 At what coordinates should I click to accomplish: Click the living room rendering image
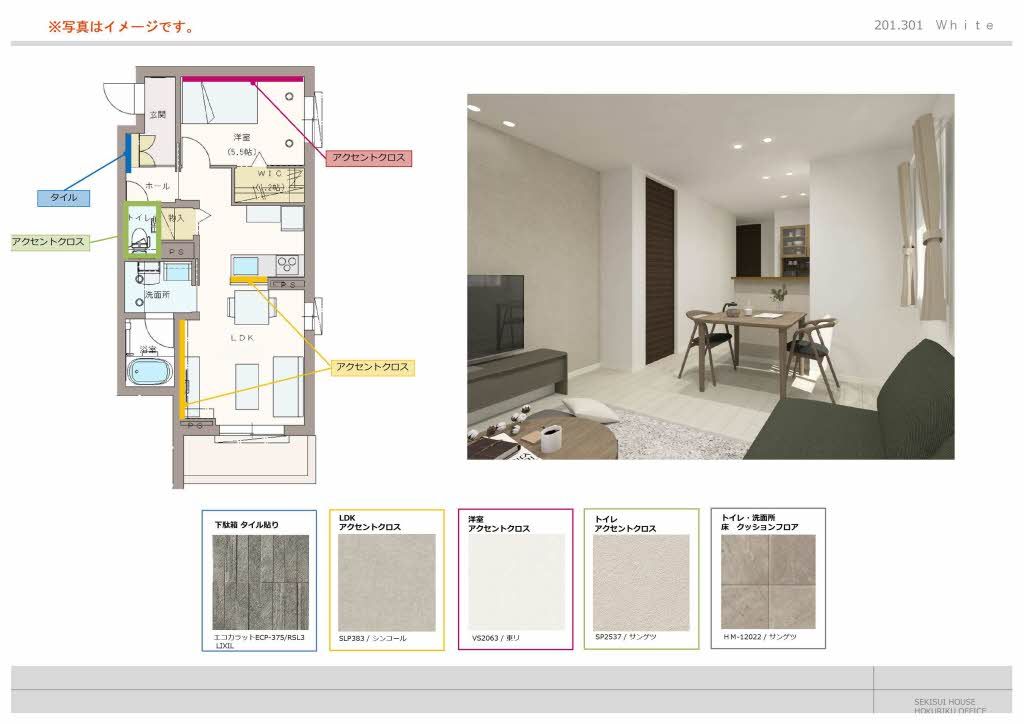coord(710,277)
